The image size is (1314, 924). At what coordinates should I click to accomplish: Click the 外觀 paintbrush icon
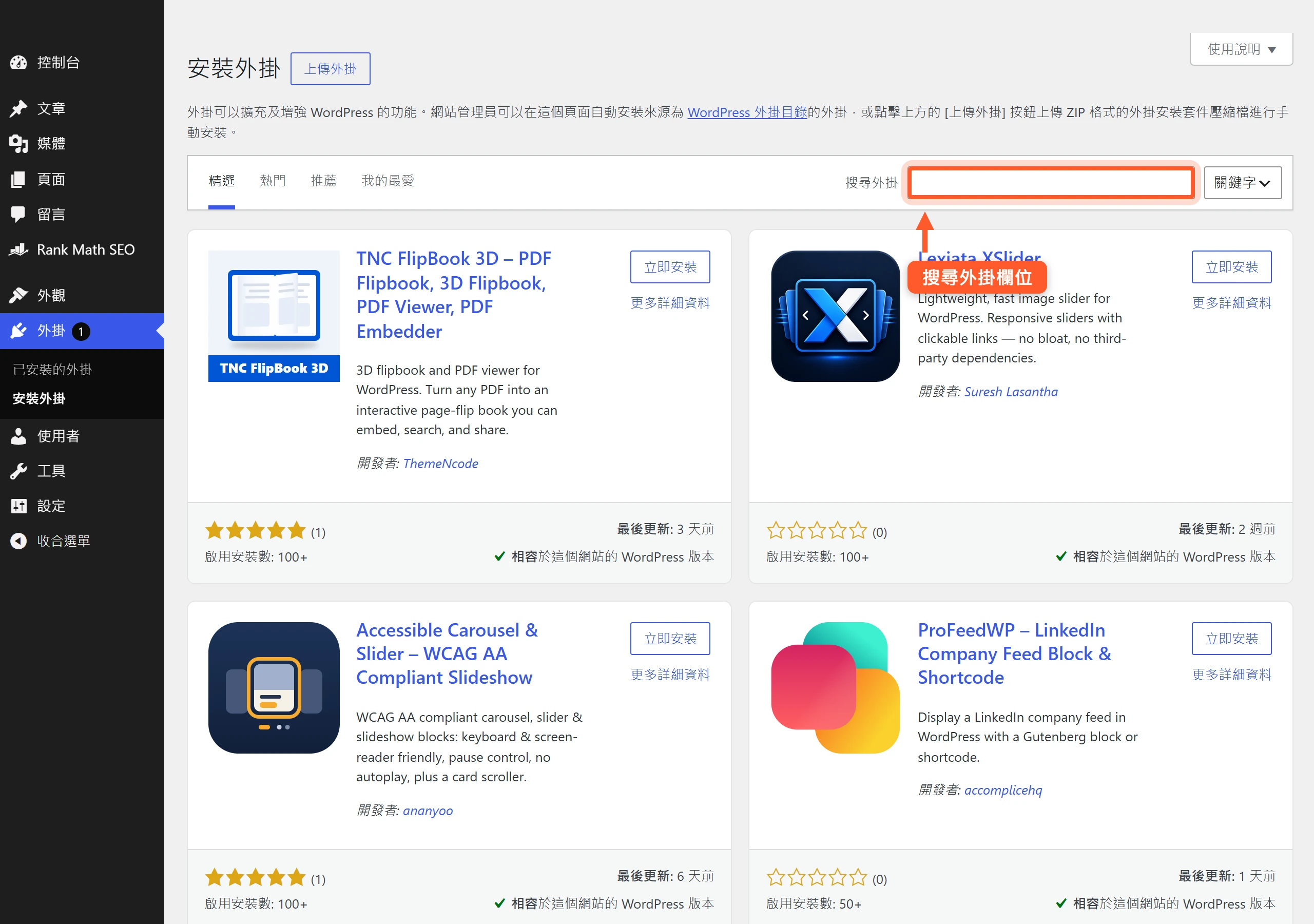point(18,295)
